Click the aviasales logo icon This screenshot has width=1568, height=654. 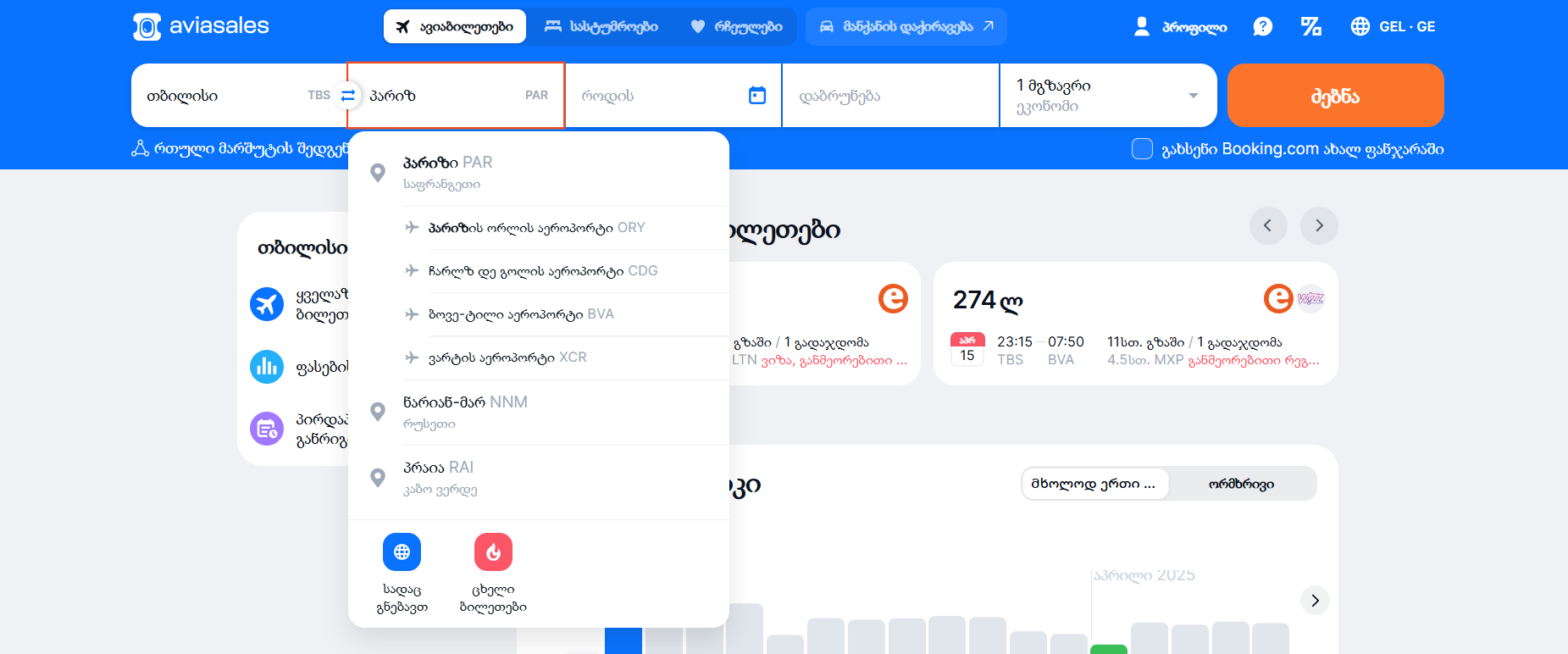click(x=147, y=27)
